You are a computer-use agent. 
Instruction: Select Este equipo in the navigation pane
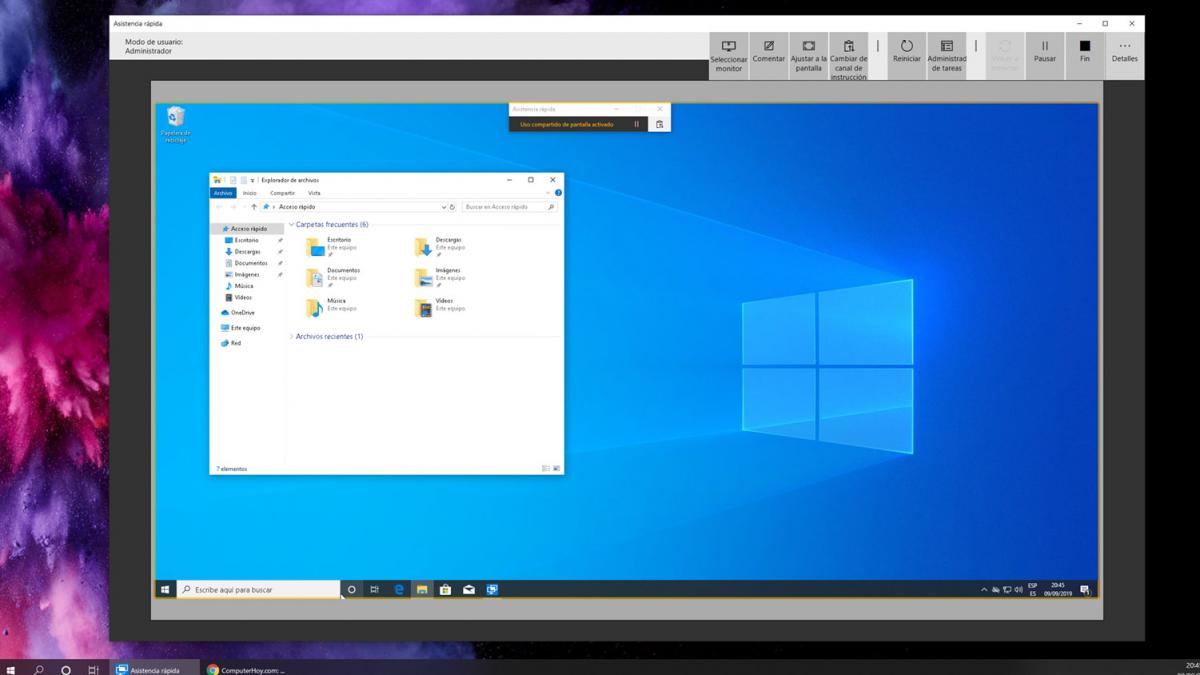245,328
